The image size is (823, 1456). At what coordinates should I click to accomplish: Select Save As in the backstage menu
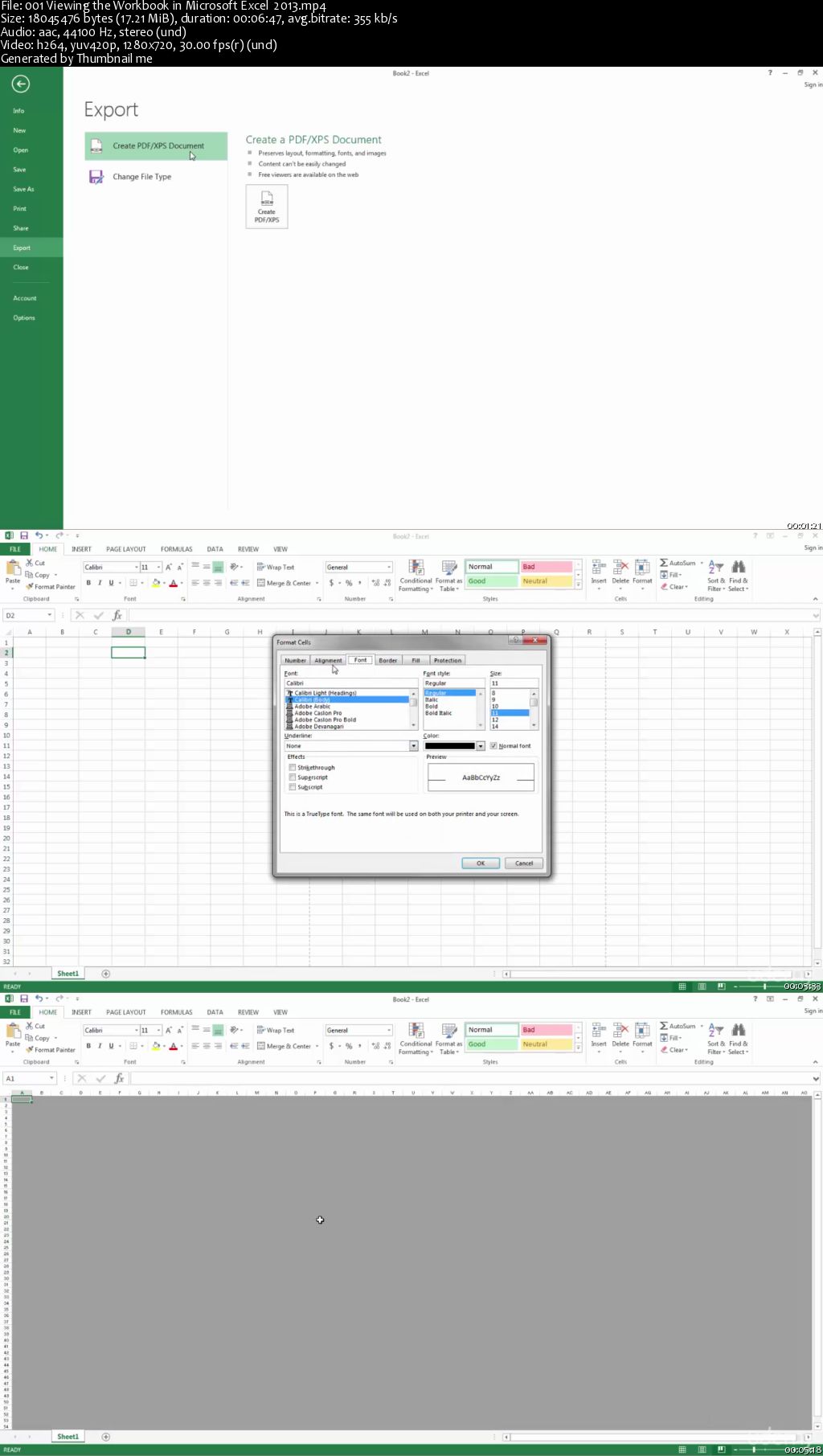(23, 189)
